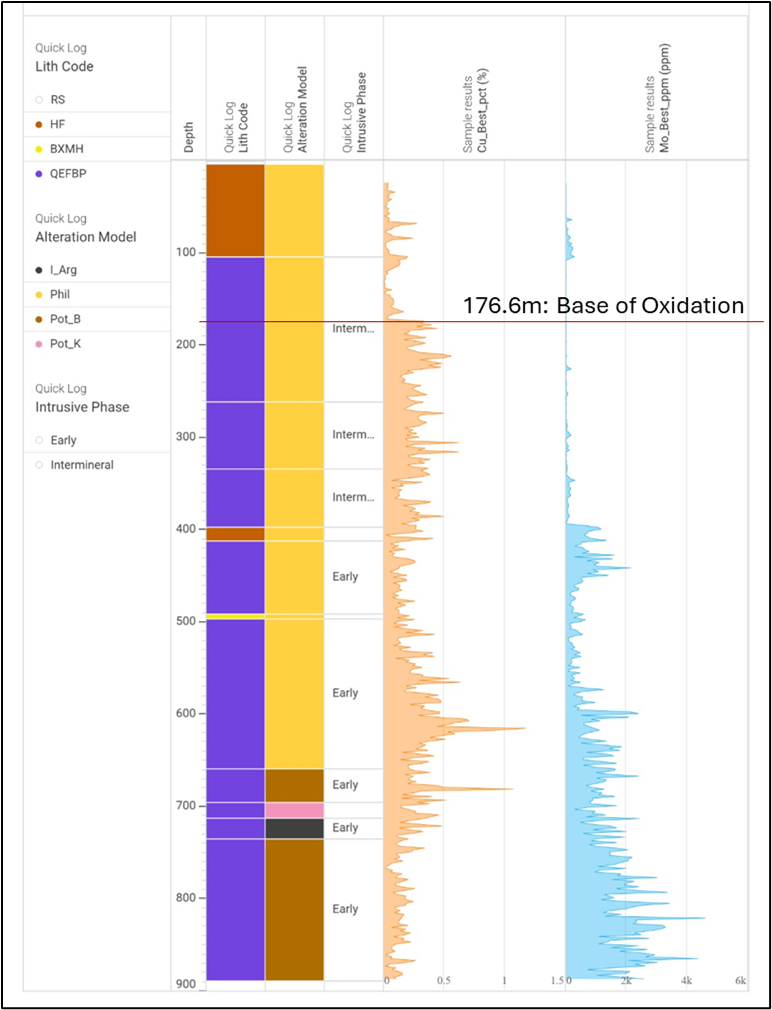Select the Alteration Model column header

coord(295,108)
